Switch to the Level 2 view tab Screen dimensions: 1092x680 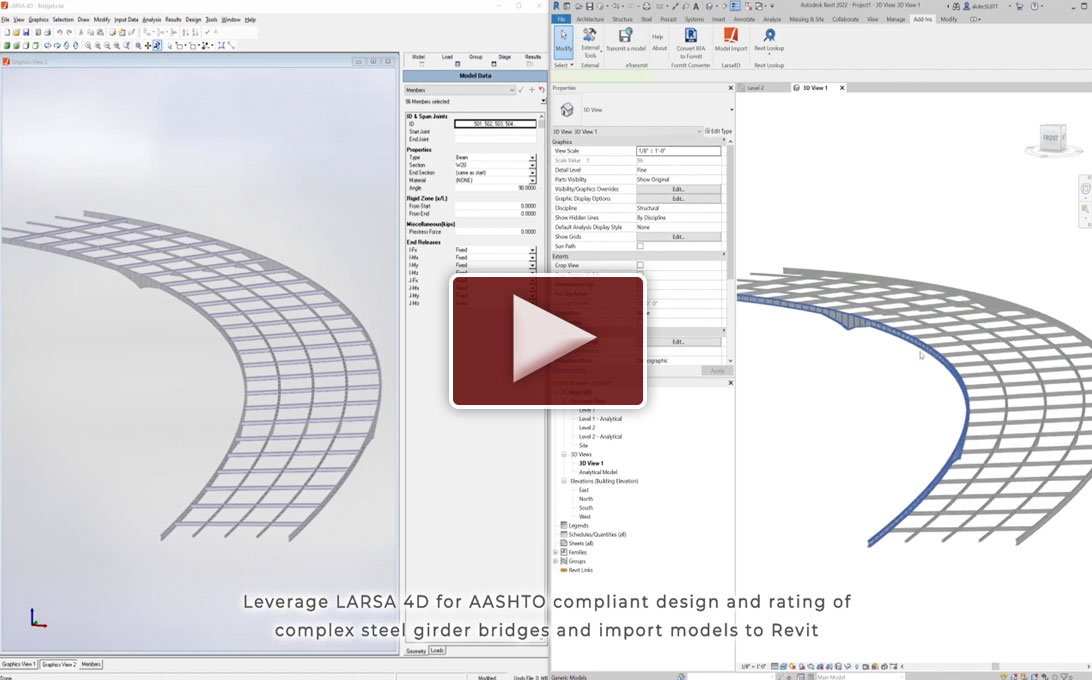coord(755,88)
